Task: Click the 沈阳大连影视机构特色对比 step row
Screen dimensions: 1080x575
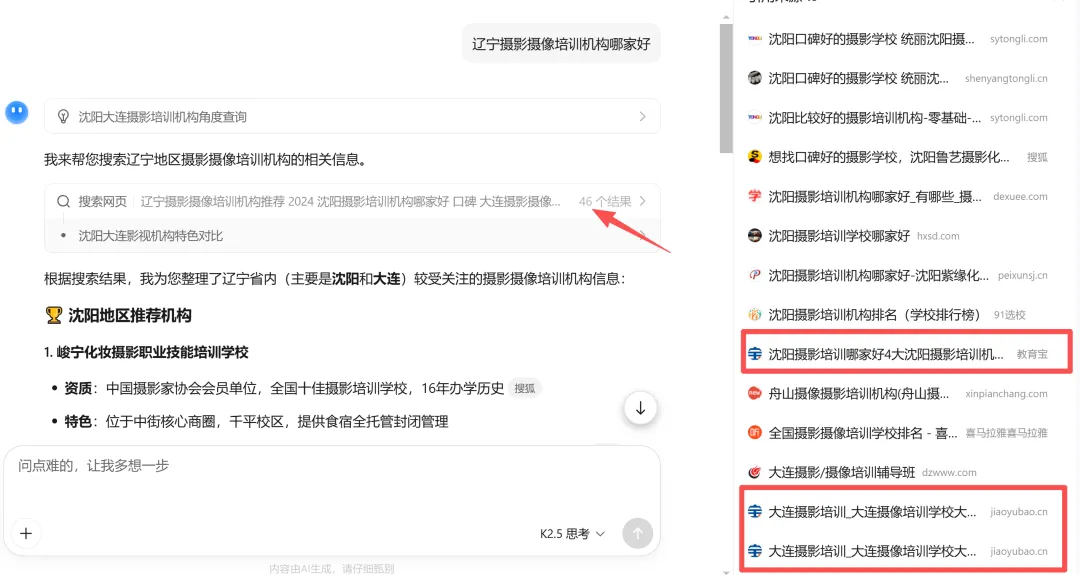Action: tap(352, 236)
